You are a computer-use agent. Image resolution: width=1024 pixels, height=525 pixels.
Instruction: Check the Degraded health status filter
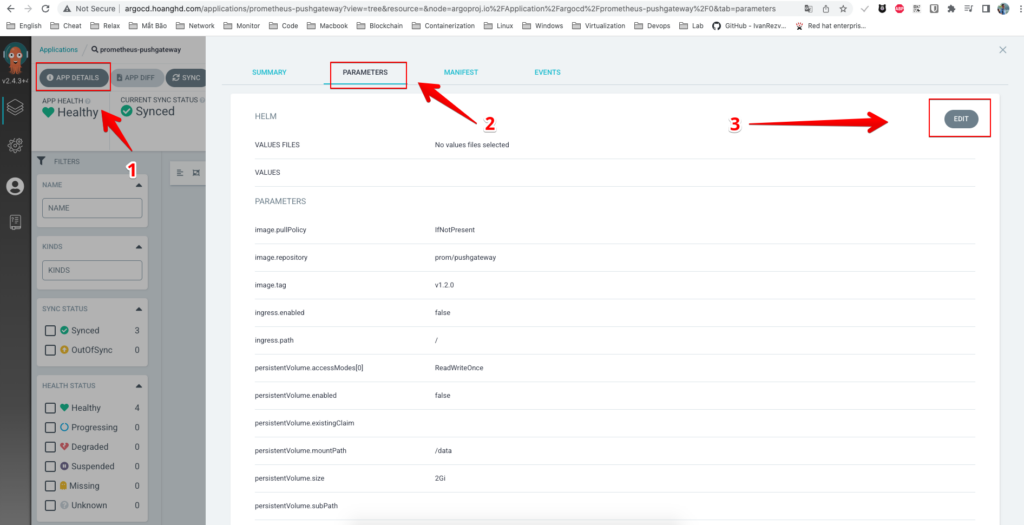(x=50, y=447)
